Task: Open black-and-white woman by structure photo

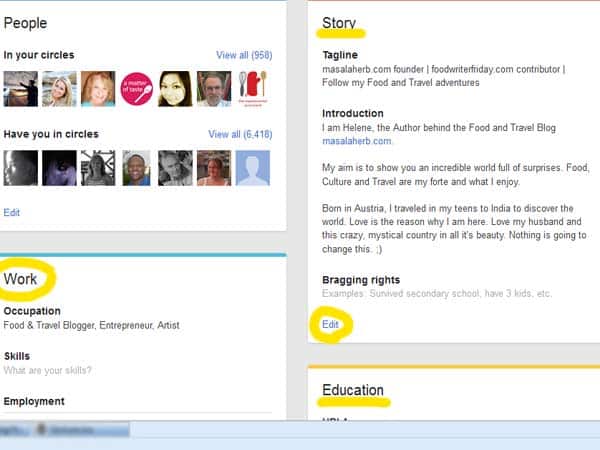Action: click(x=98, y=168)
